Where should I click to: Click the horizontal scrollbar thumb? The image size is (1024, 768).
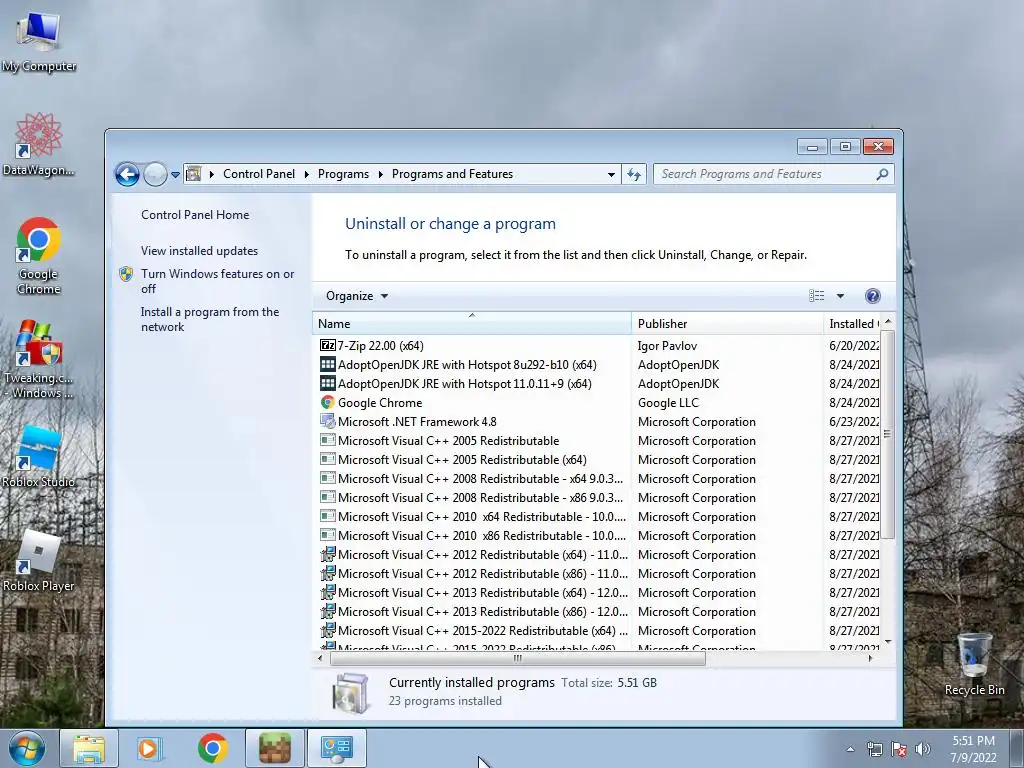[517, 658]
